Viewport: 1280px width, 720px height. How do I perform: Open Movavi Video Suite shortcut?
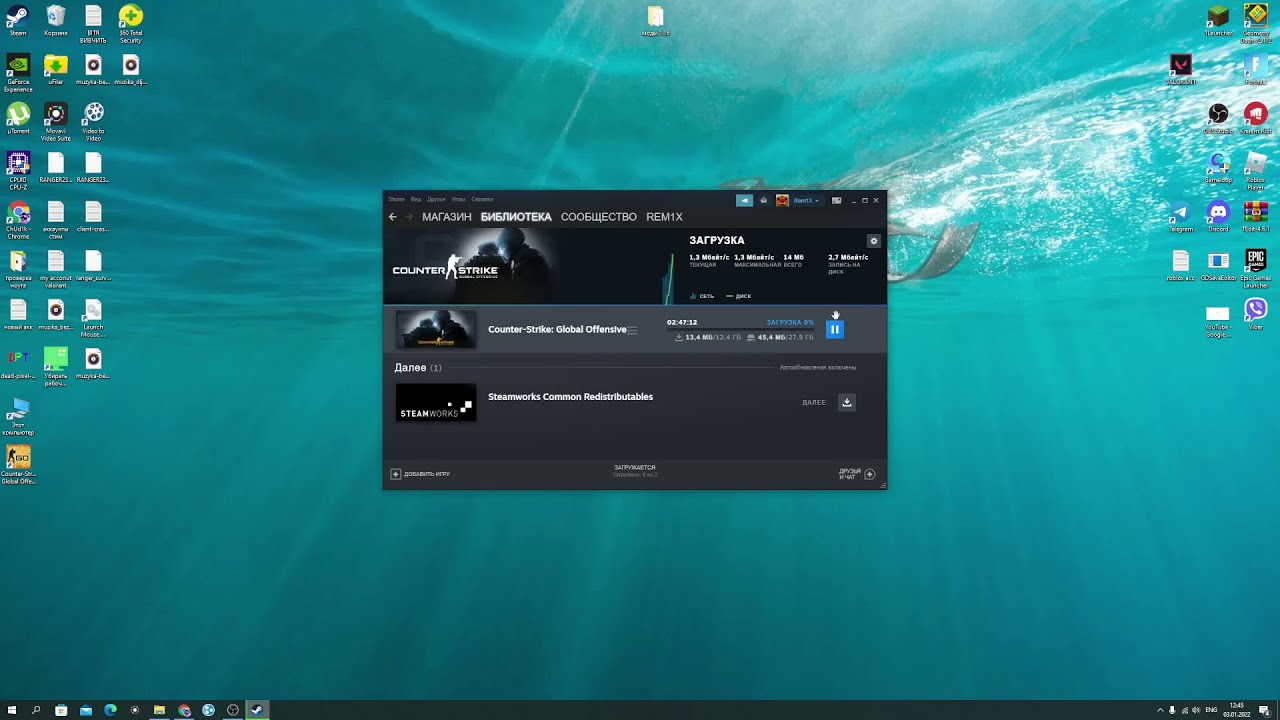(56, 122)
